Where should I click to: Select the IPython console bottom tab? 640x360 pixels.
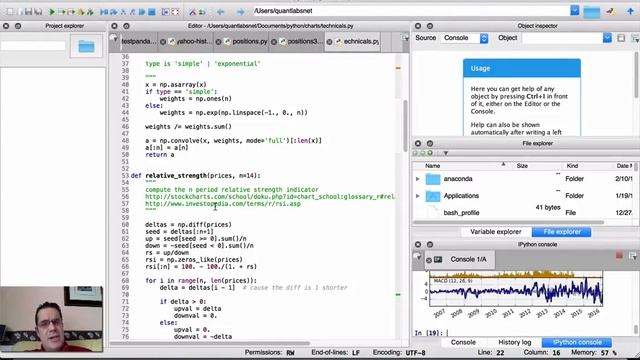577,342
